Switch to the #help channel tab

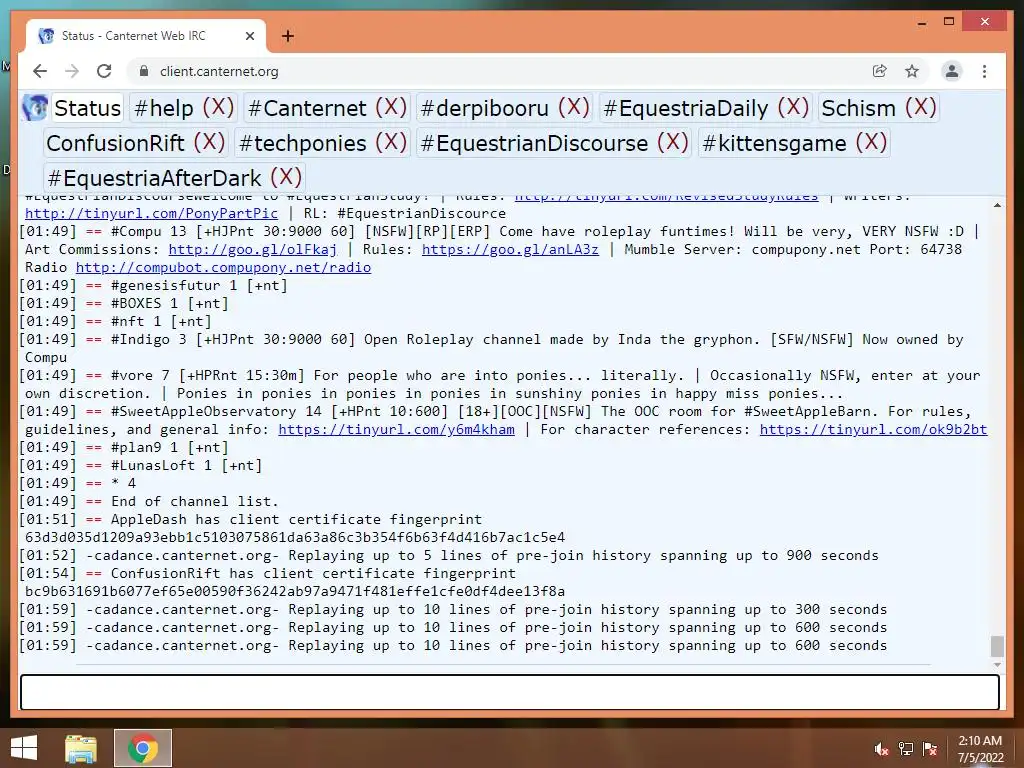click(163, 108)
